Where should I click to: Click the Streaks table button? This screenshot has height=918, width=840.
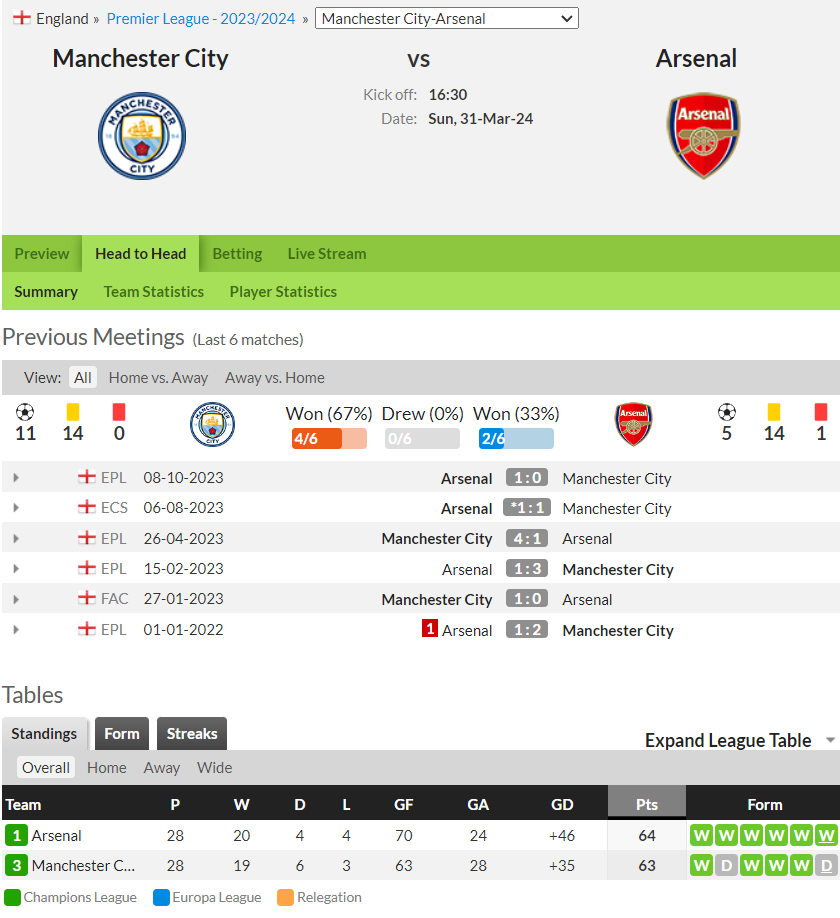191,734
